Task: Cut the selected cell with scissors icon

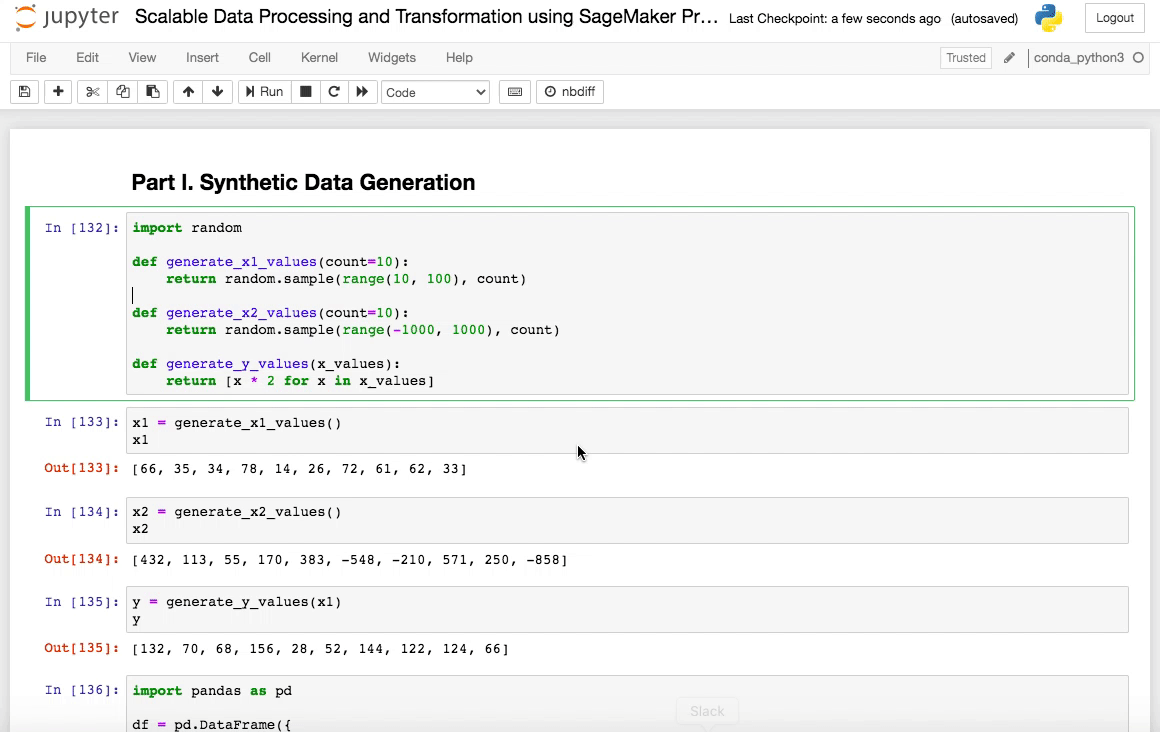Action: [x=92, y=92]
